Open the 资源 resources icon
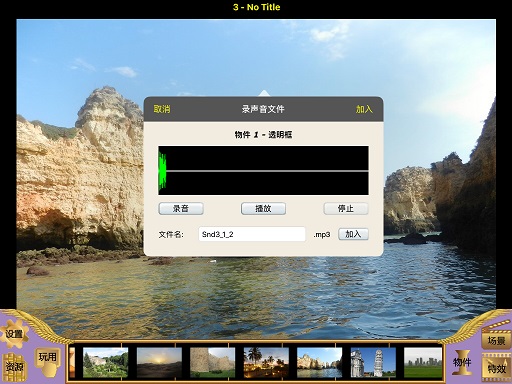 [14, 367]
